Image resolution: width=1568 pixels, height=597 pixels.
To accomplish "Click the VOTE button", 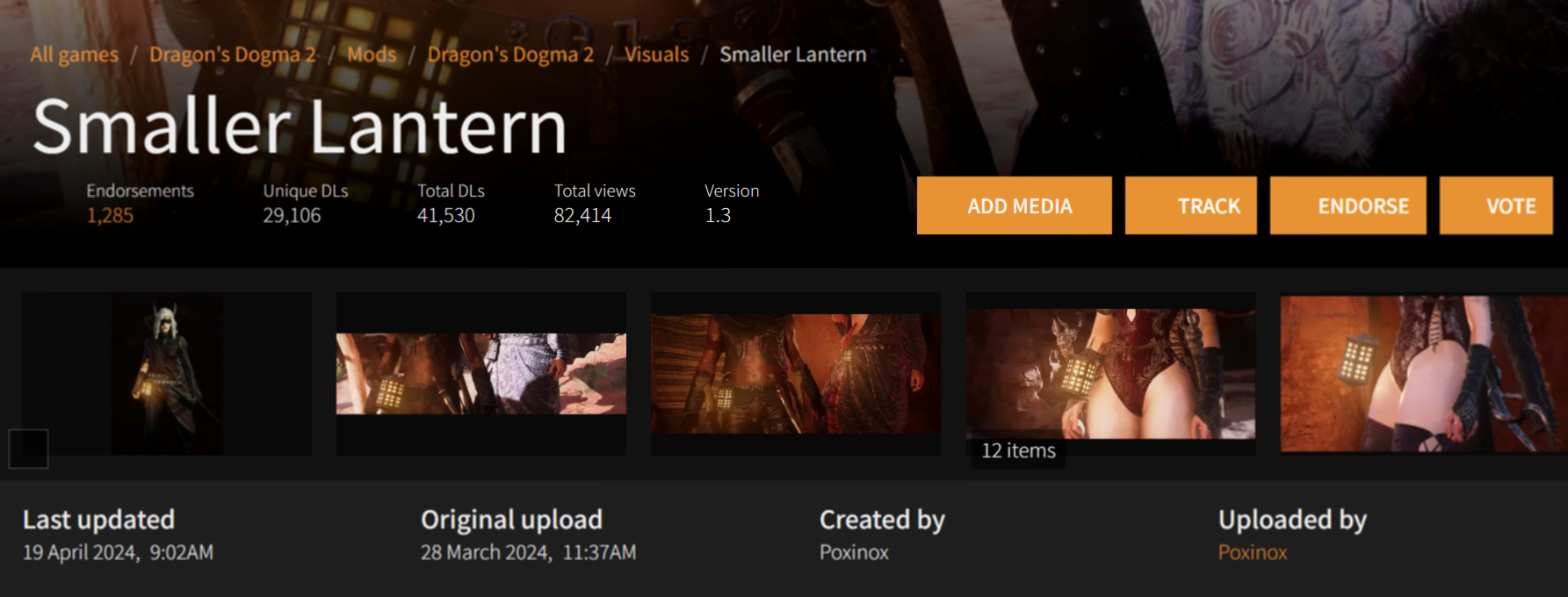I will pyautogui.click(x=1496, y=205).
